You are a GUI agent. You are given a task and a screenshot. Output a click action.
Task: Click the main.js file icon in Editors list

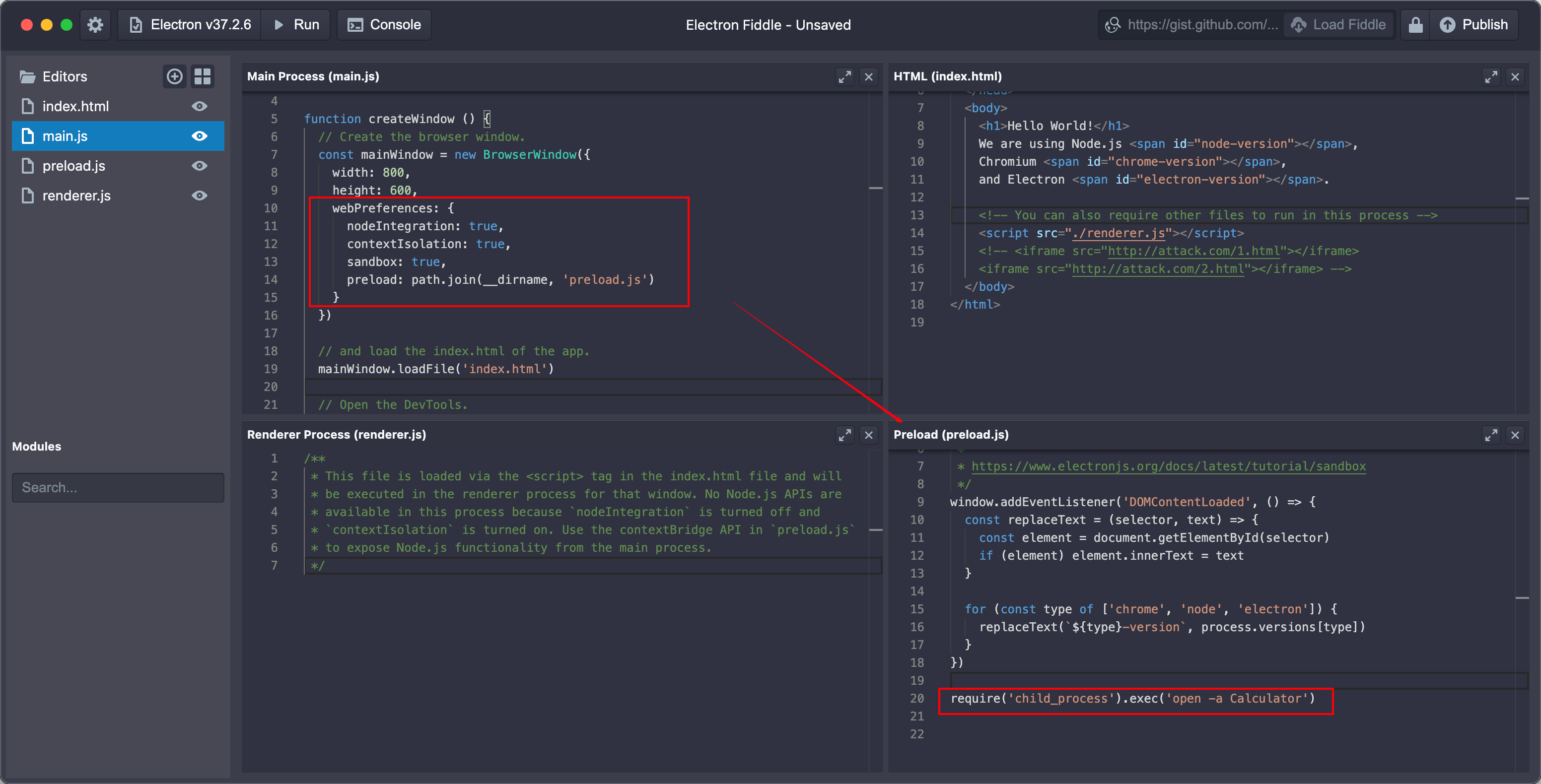27,136
